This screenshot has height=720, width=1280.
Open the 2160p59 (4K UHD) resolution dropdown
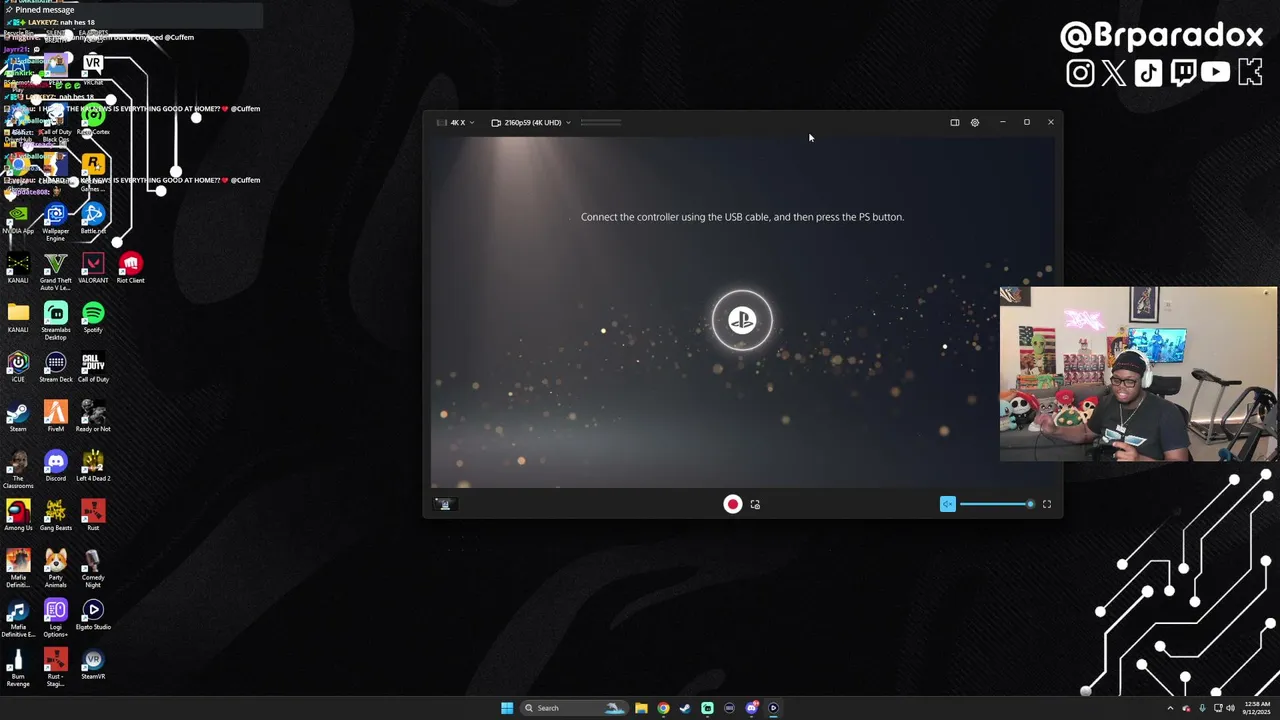[531, 122]
